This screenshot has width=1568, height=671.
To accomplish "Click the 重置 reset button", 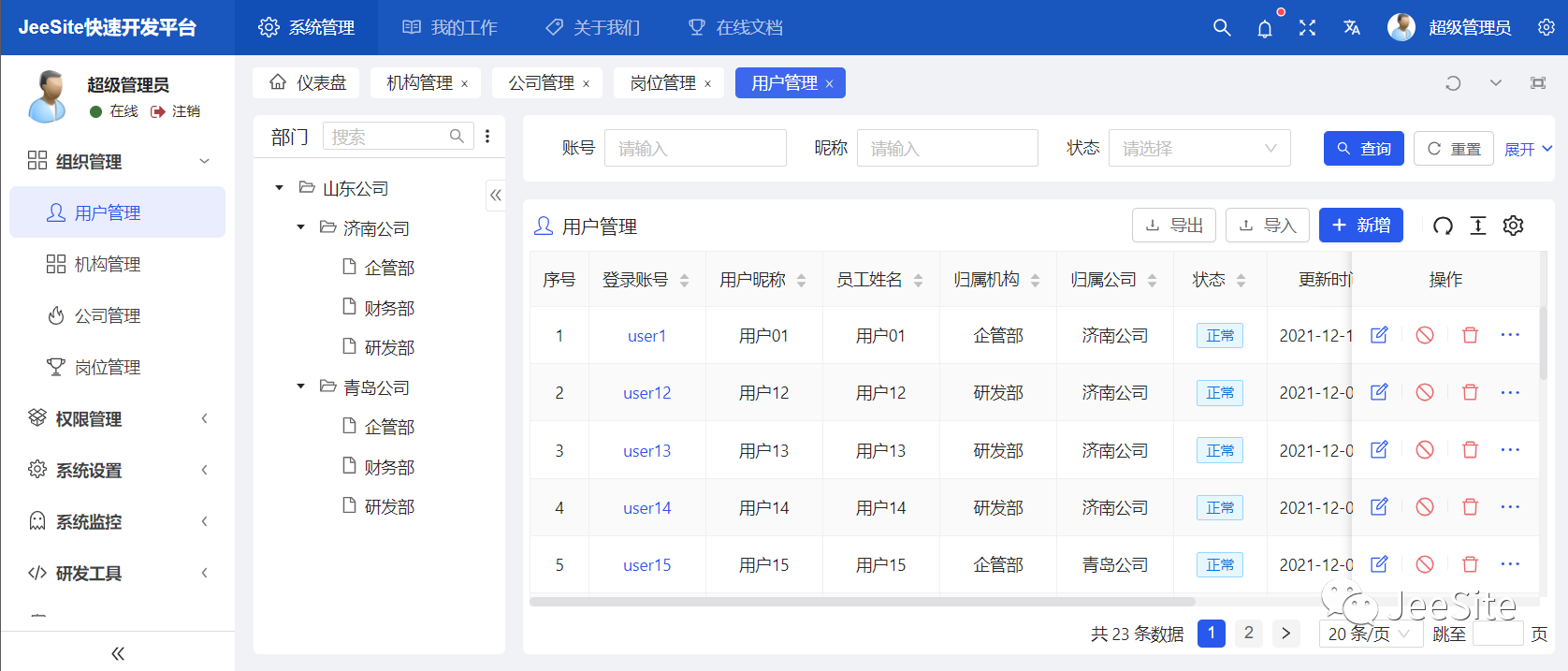I will (x=1454, y=148).
